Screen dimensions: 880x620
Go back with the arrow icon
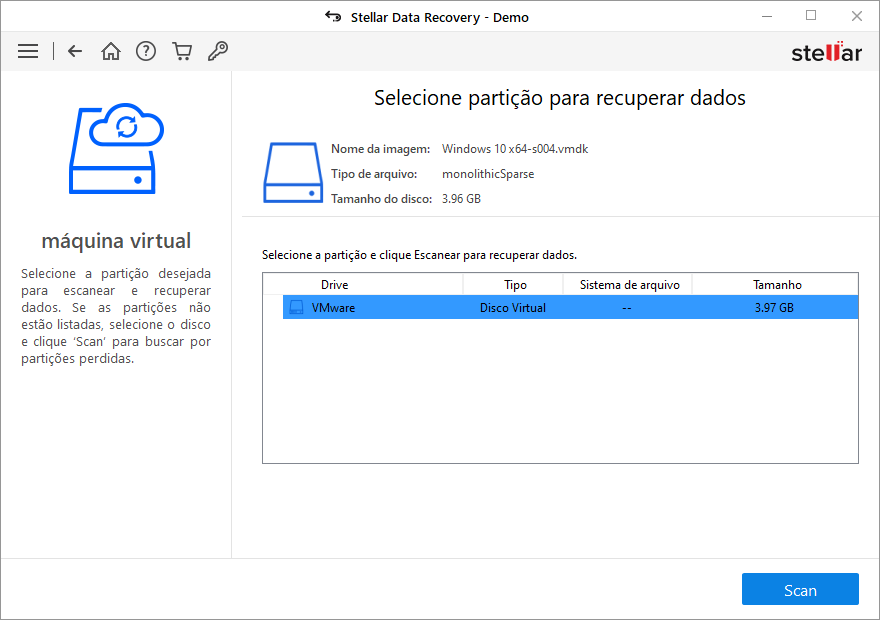[75, 51]
